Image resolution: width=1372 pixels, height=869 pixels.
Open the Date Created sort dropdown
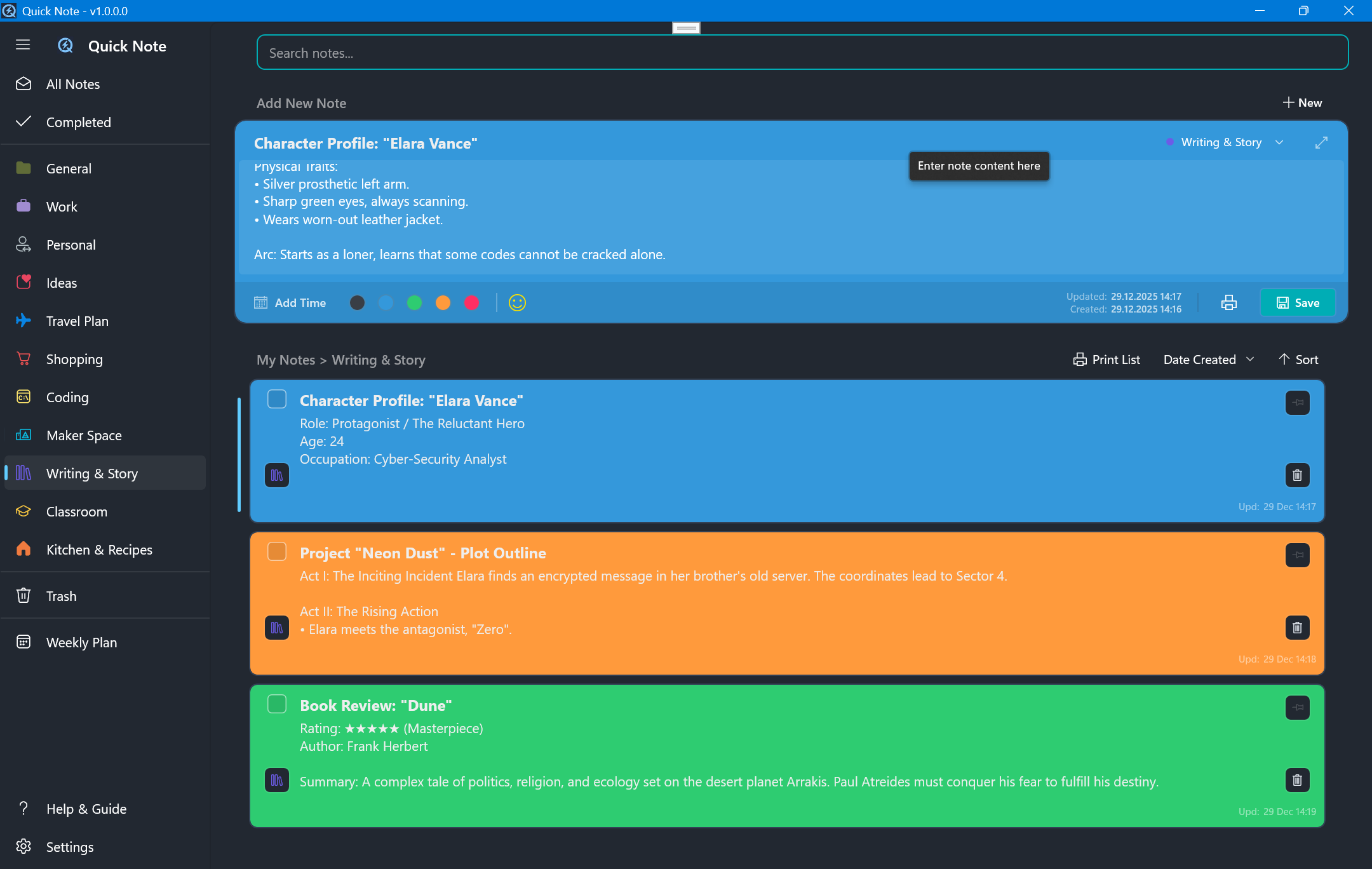tap(1208, 360)
